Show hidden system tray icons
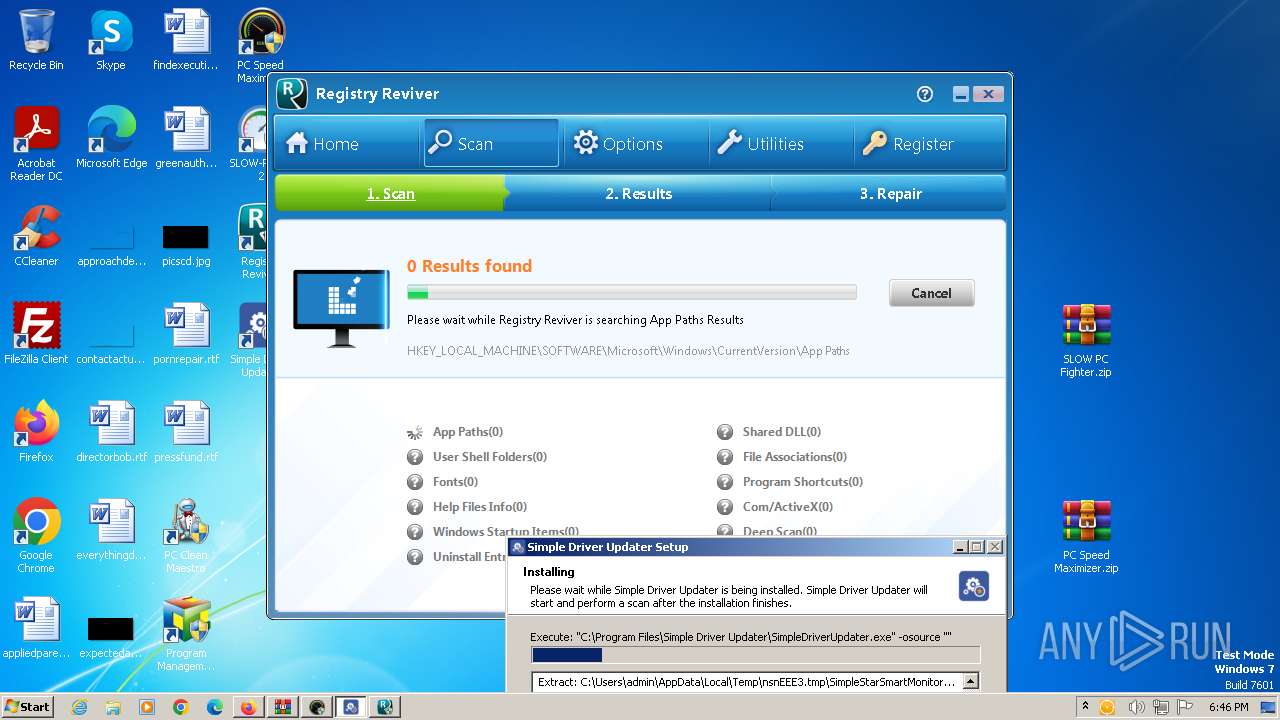1280x720 pixels. click(x=1086, y=707)
